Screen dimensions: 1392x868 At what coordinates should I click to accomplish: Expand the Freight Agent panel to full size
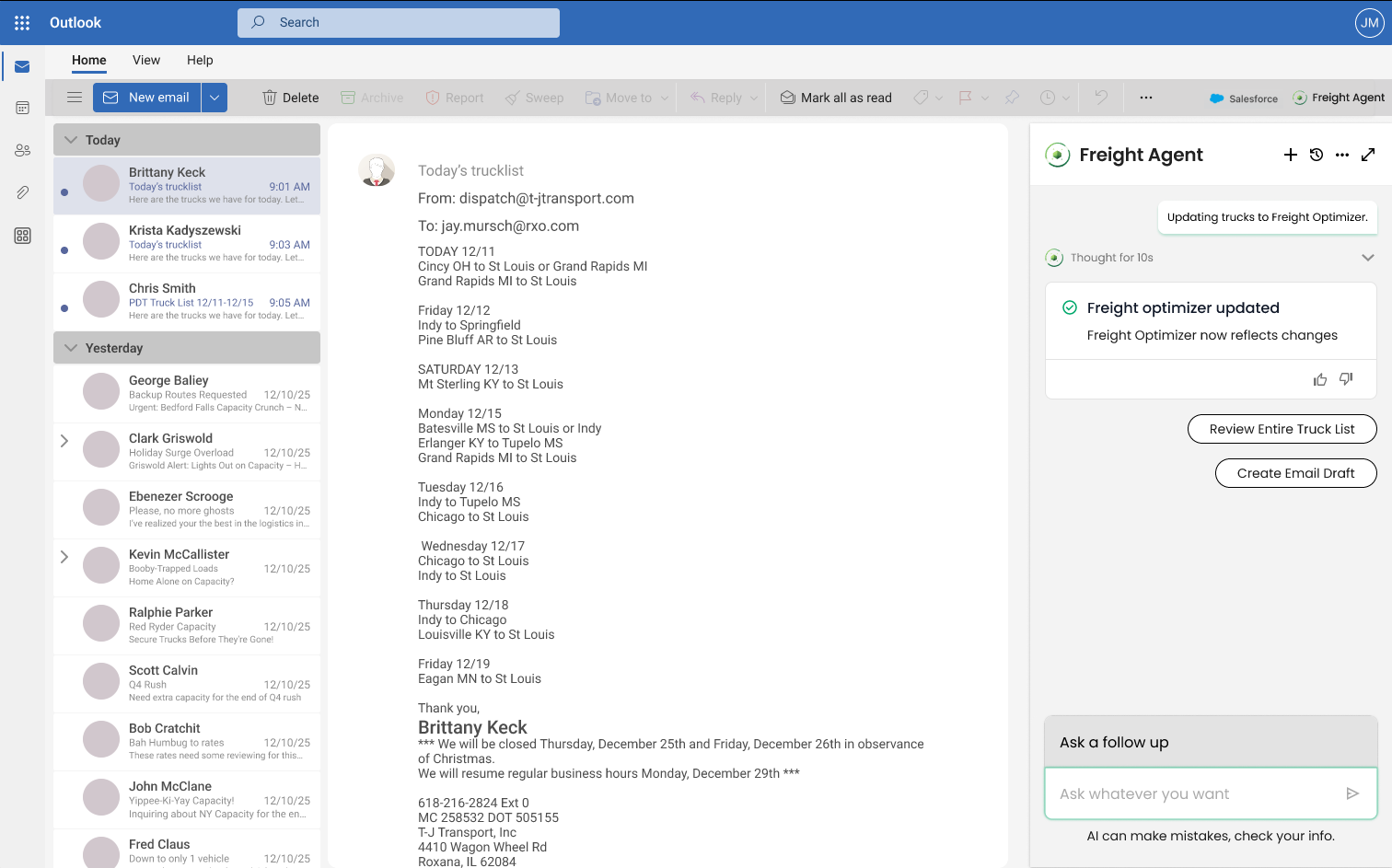(x=1368, y=155)
